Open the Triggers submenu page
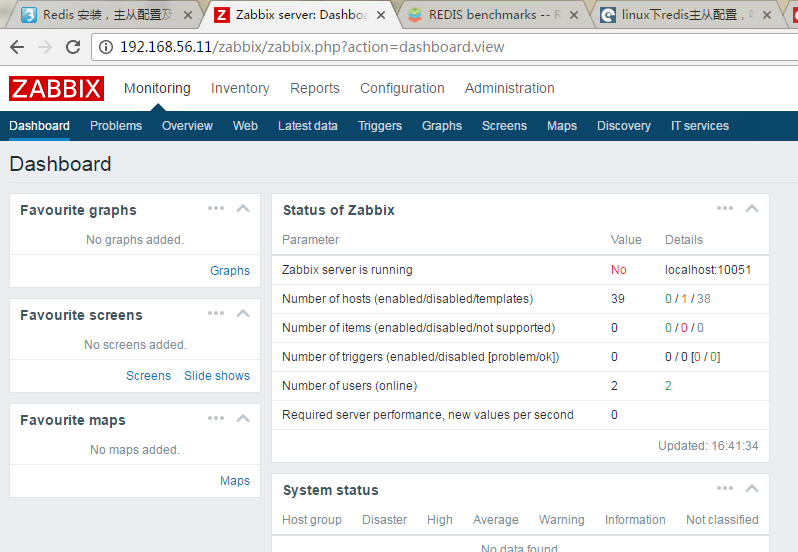Screen dimensions: 798x552 pos(380,126)
